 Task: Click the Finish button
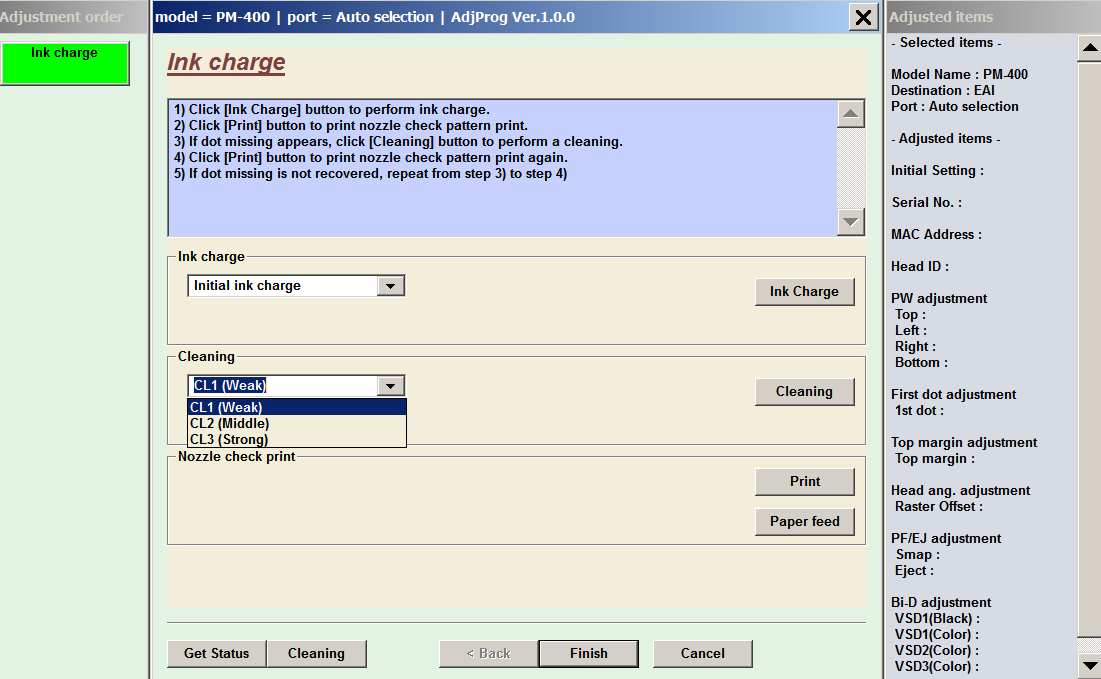point(589,654)
